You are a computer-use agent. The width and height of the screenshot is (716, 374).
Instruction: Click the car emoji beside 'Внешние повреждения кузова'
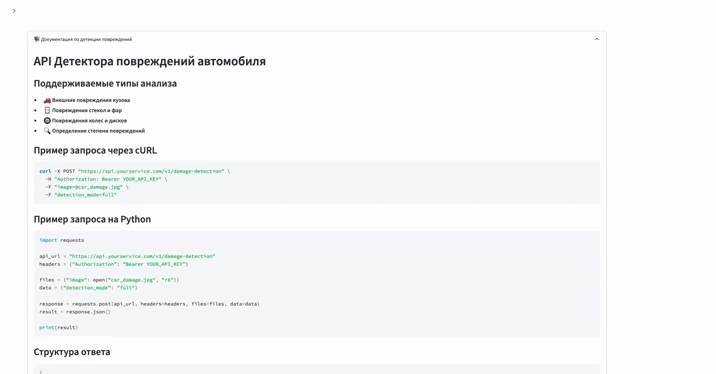(x=47, y=100)
